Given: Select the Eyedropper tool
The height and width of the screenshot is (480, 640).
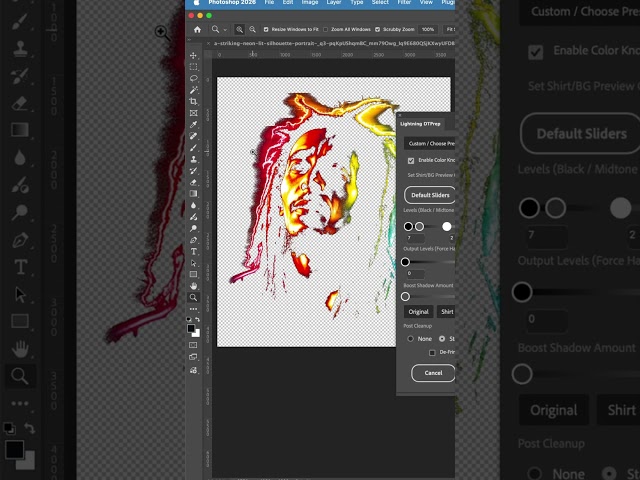Looking at the screenshot, I should click(193, 124).
